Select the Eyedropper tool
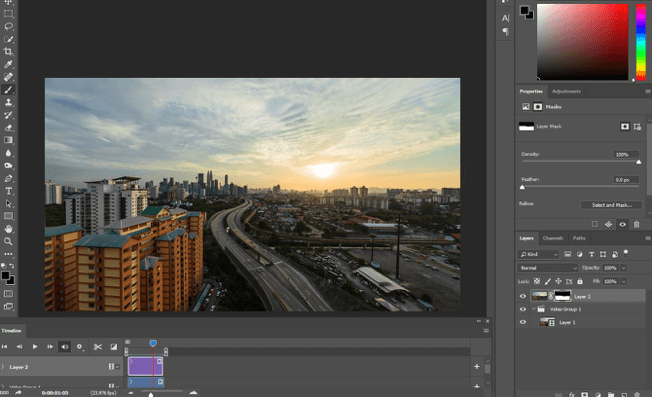Image resolution: width=652 pixels, height=397 pixels. [x=8, y=64]
